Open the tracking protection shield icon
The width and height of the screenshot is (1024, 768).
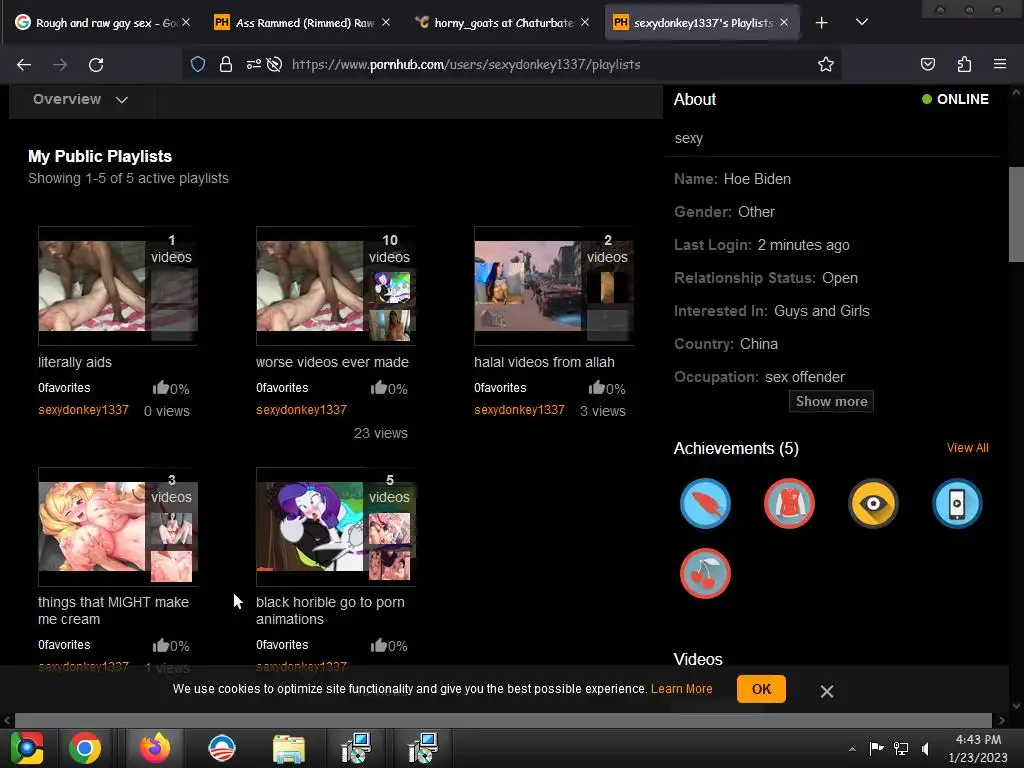coord(198,64)
